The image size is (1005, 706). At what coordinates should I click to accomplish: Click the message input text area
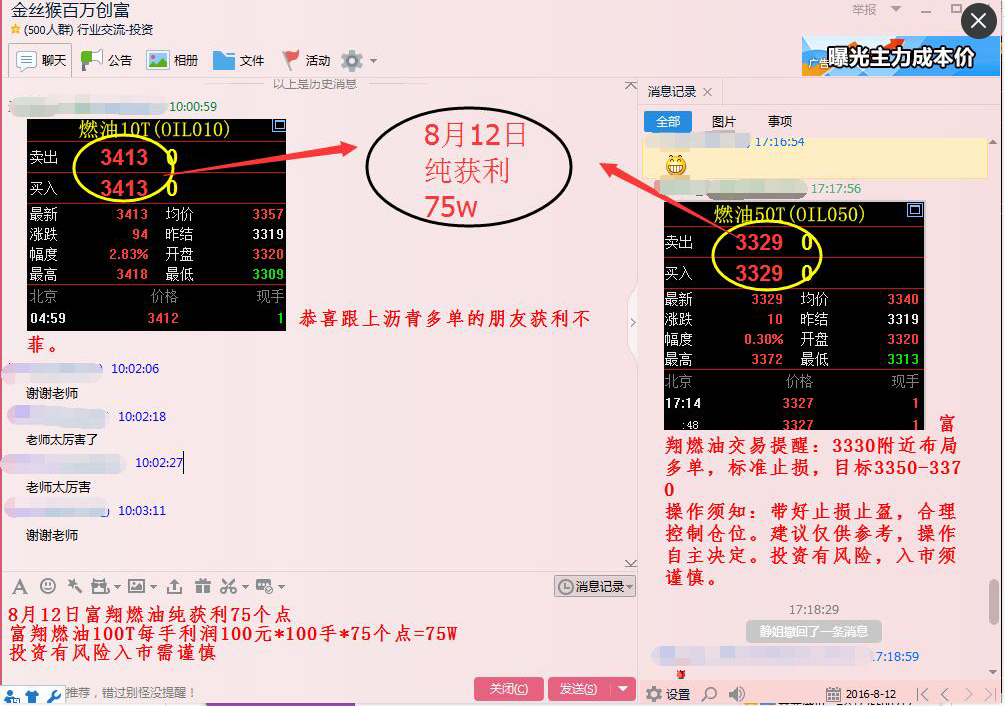tap(319, 636)
